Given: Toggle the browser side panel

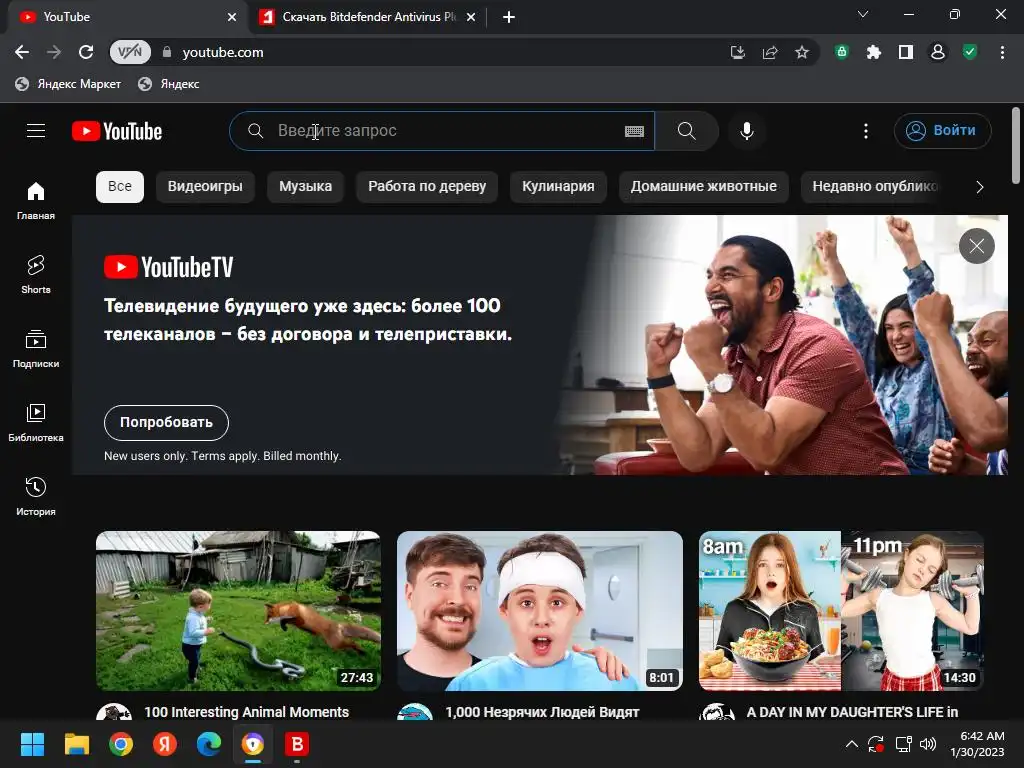Looking at the screenshot, I should [x=906, y=52].
